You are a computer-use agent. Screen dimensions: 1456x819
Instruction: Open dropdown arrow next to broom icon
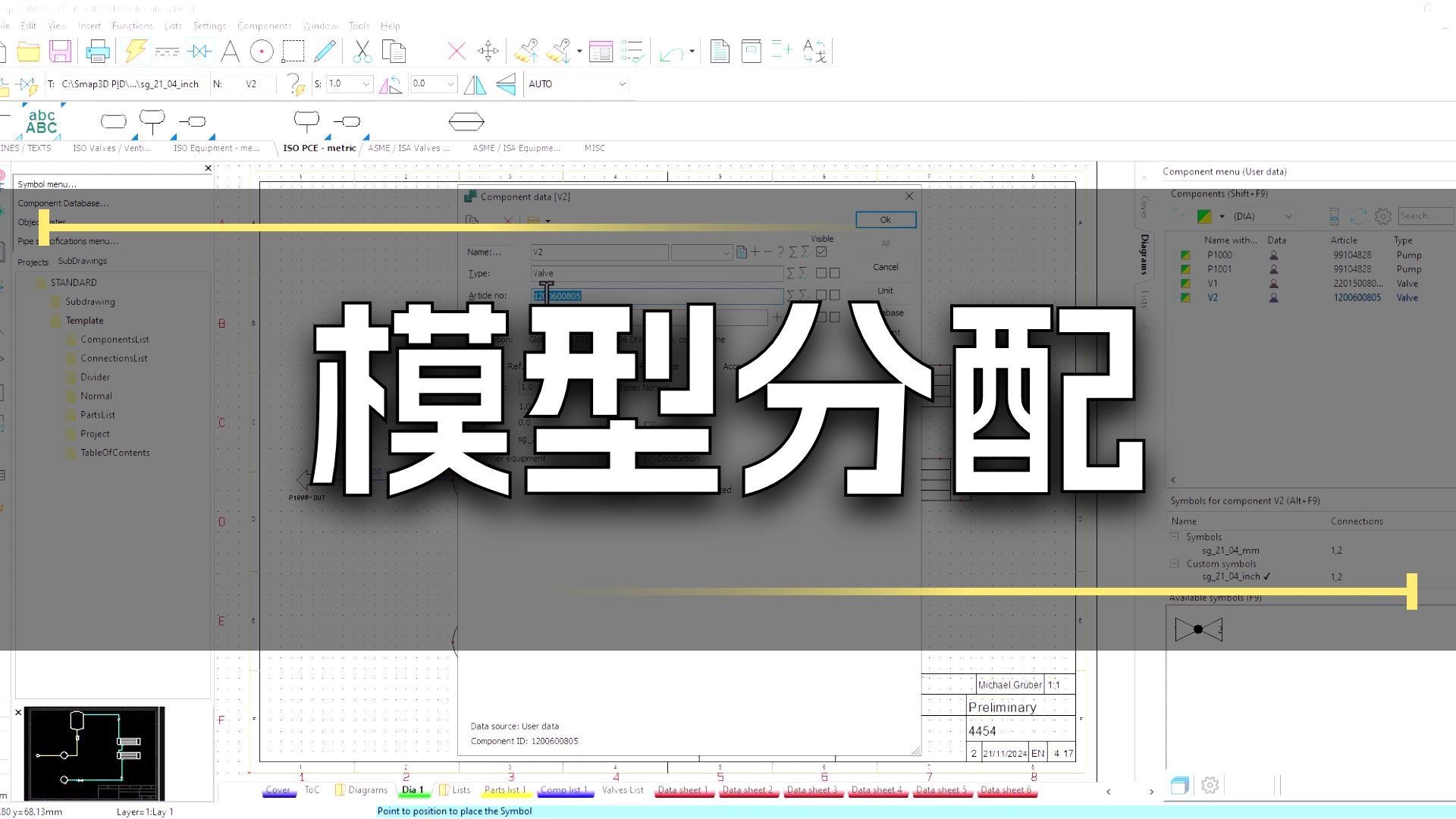(x=579, y=52)
